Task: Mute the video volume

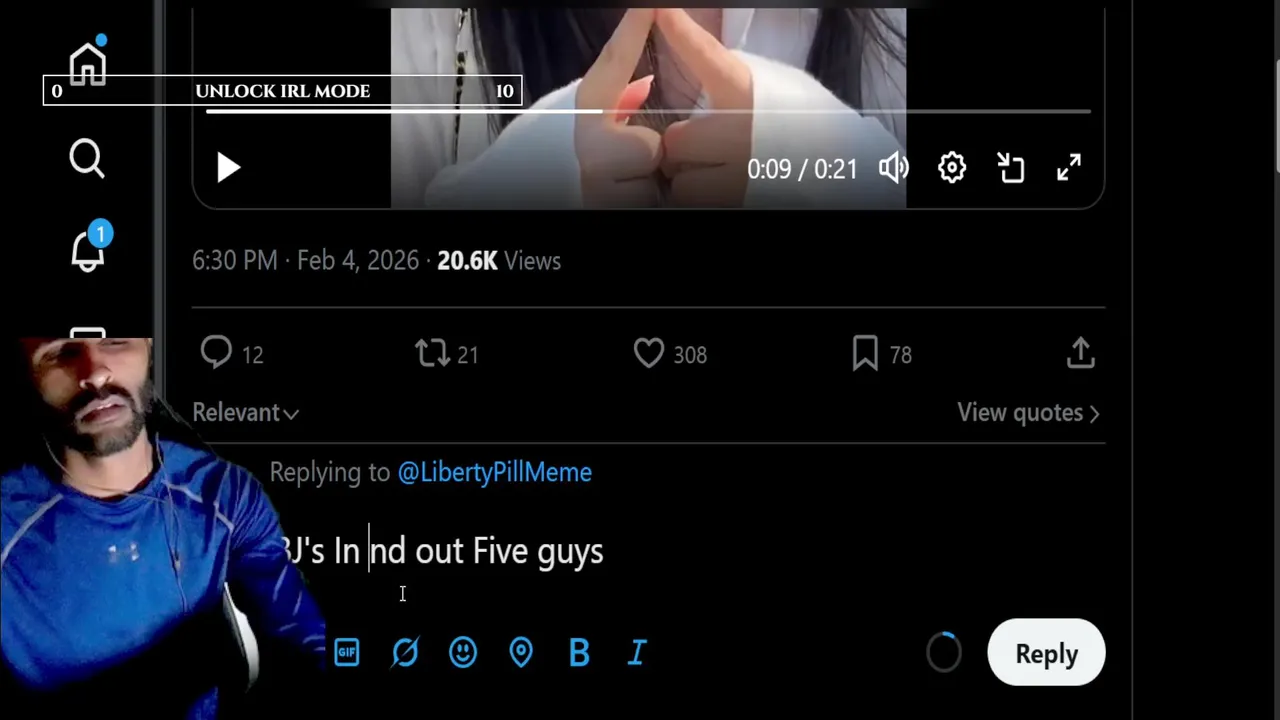Action: (893, 168)
